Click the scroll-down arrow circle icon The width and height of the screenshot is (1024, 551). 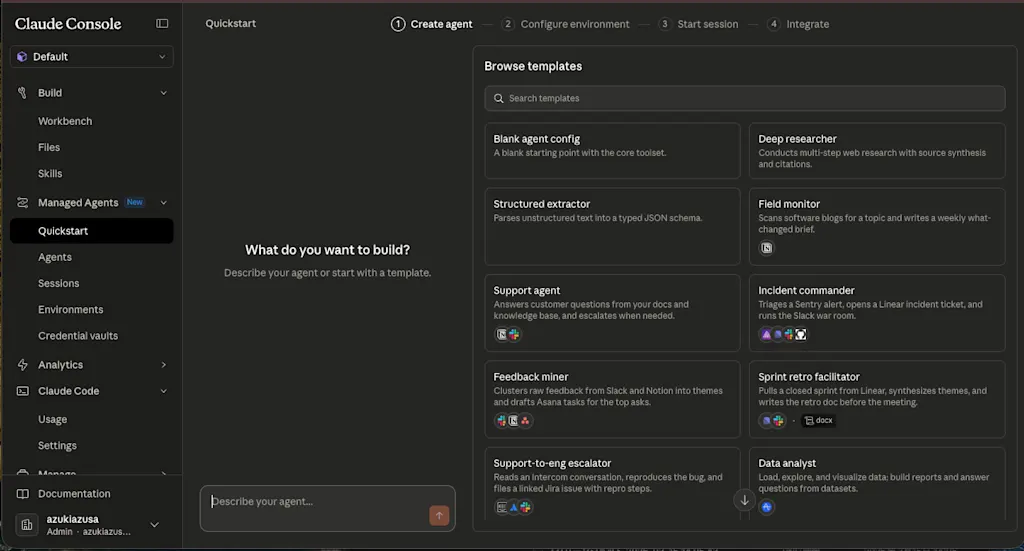pos(744,500)
